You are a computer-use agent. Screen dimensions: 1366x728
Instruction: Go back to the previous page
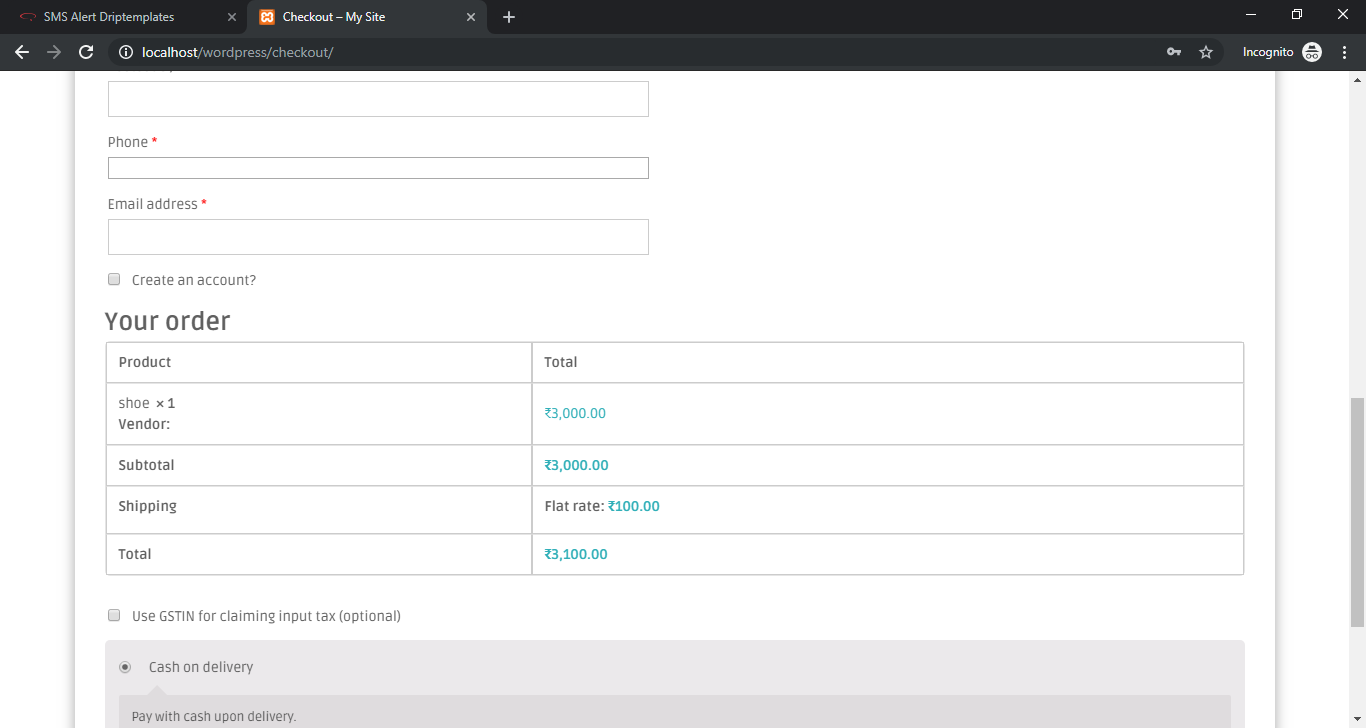point(22,52)
